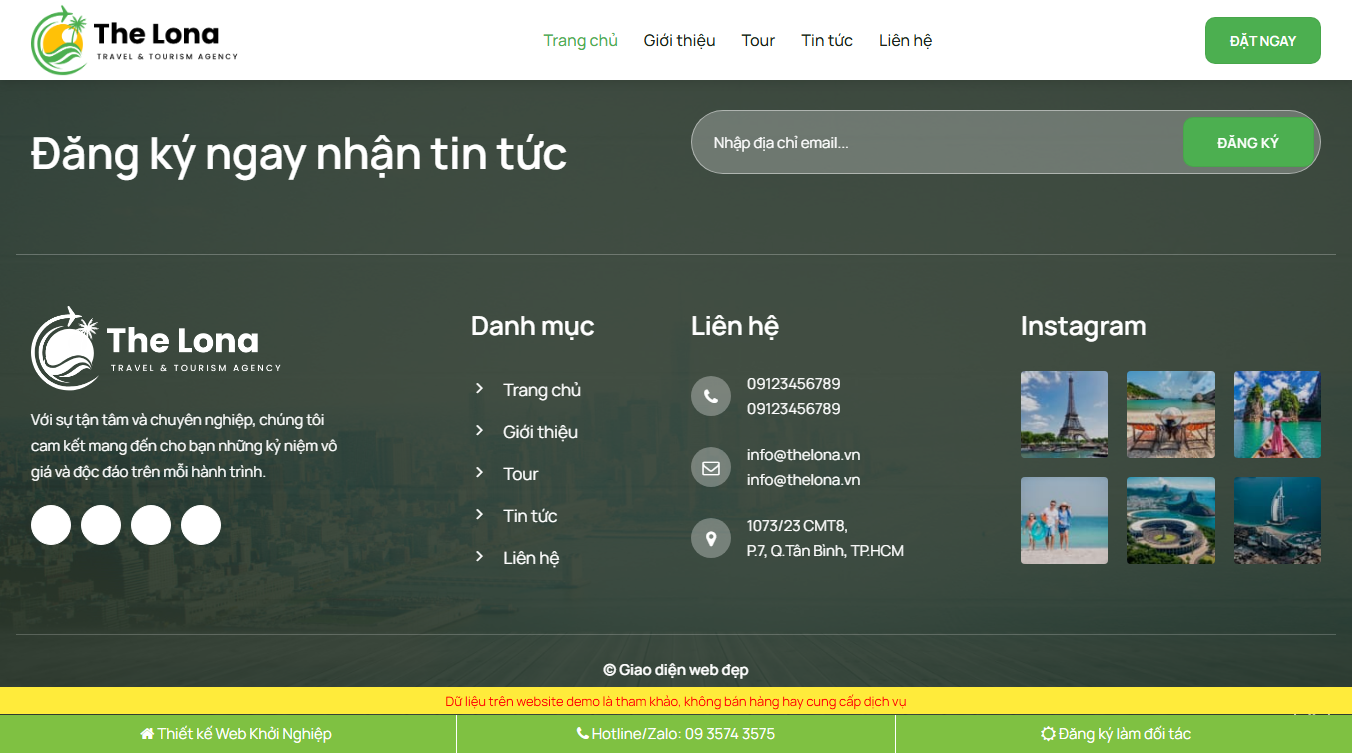Submit with the ĐĂNG KÝ button
1352x753 pixels.
[x=1248, y=142]
